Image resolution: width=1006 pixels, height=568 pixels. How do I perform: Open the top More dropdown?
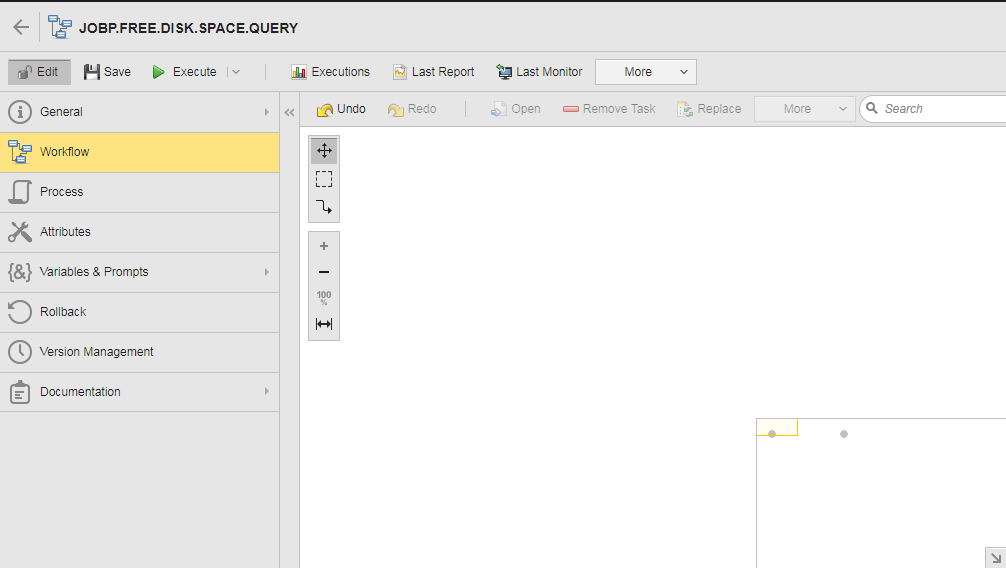click(645, 72)
